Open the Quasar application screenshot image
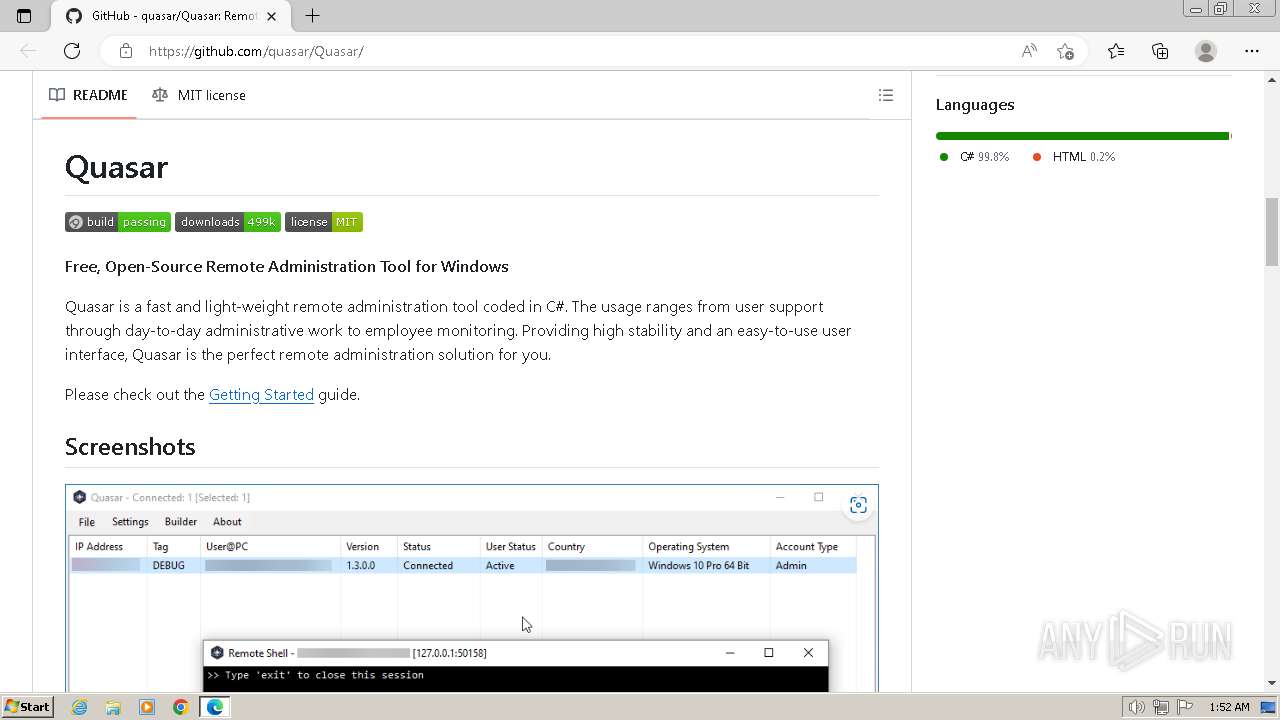The image size is (1280, 720). click(472, 588)
